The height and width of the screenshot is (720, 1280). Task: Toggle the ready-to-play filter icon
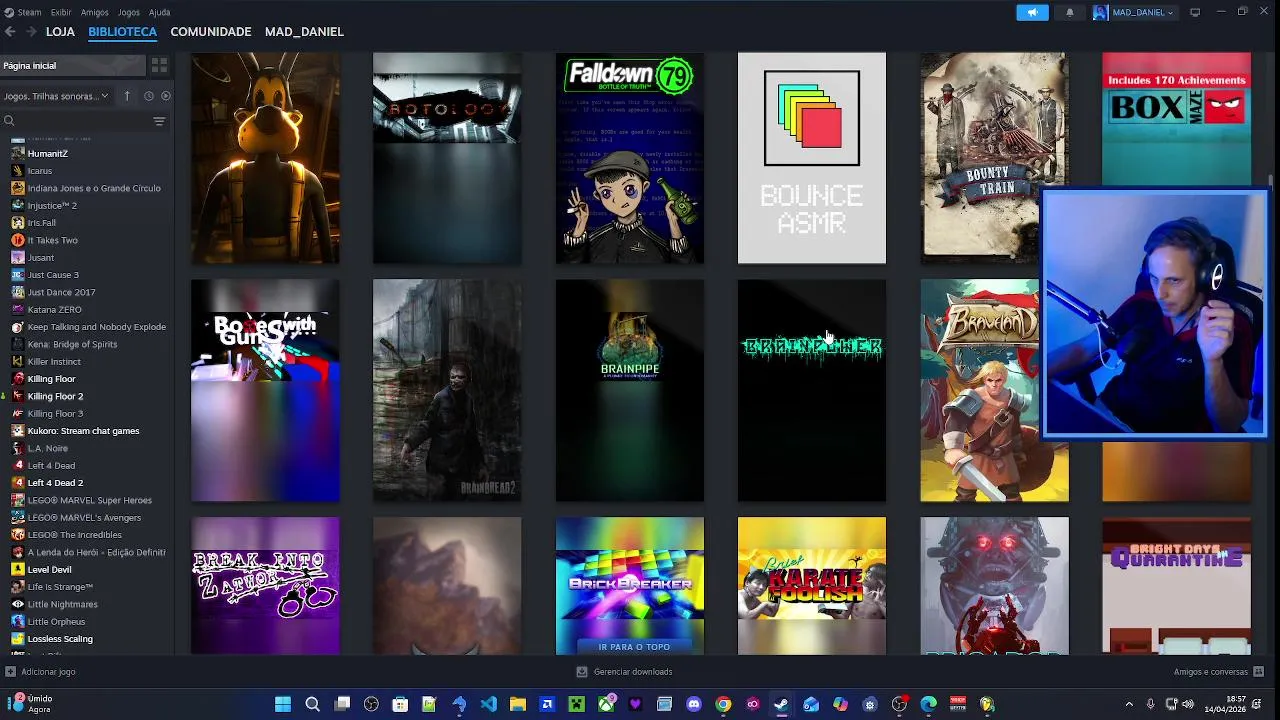(166, 96)
